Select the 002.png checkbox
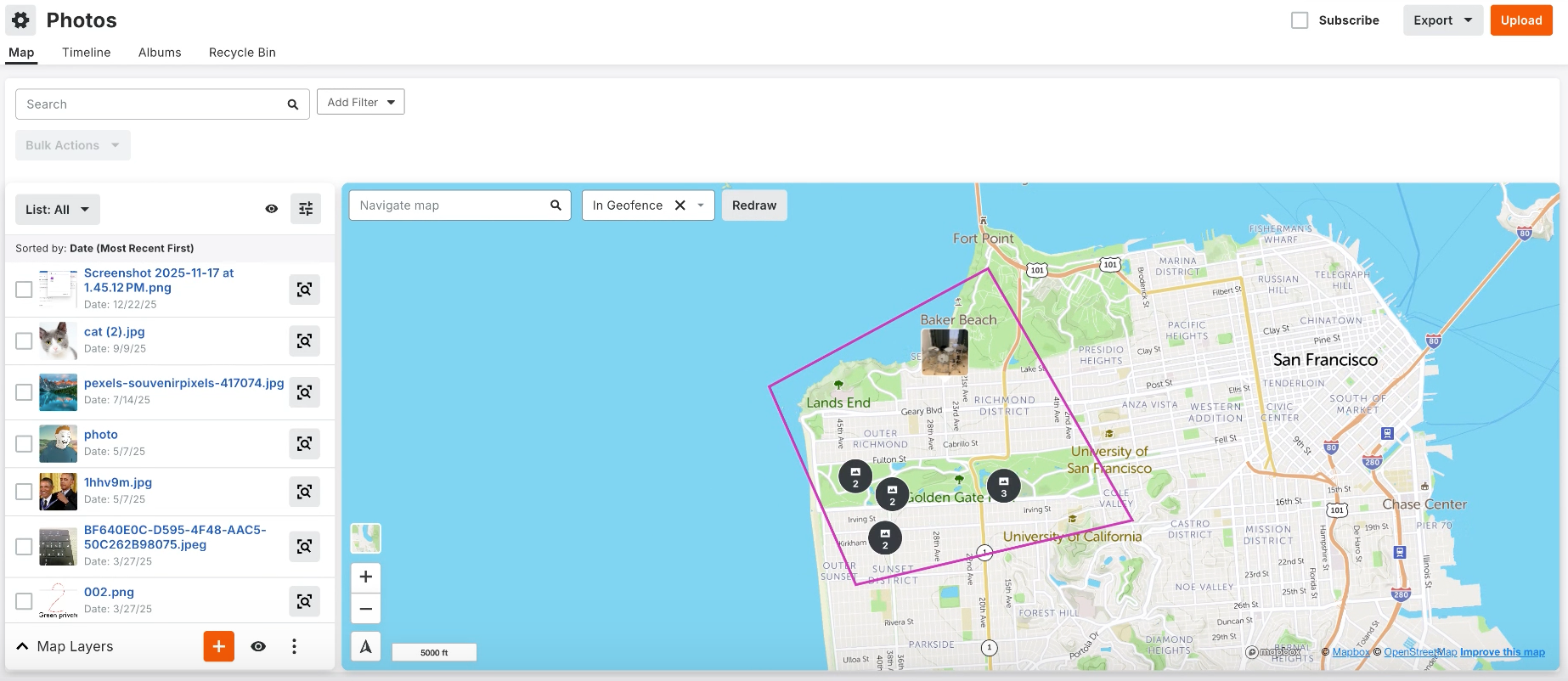This screenshot has height=681, width=1568. [x=24, y=601]
